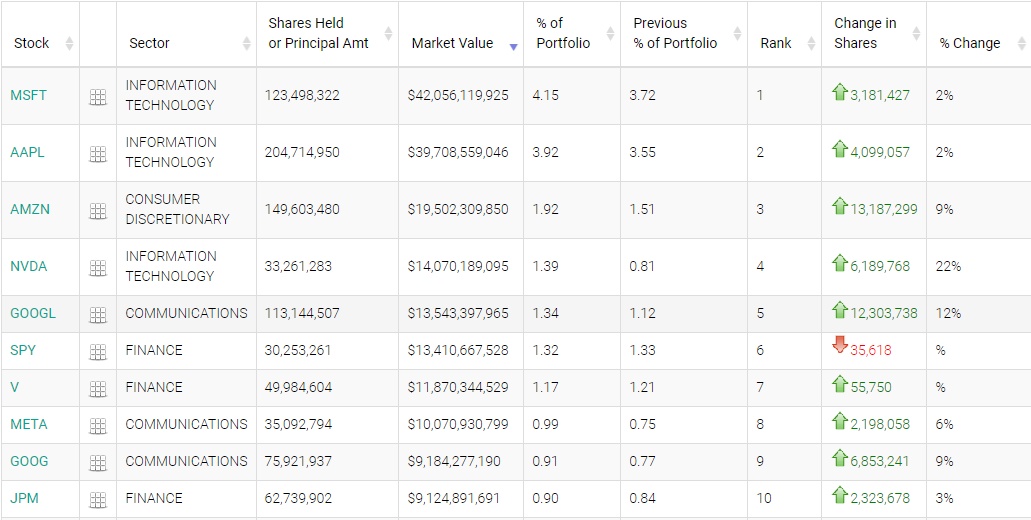Follow the GOOG stock link

coord(29,461)
